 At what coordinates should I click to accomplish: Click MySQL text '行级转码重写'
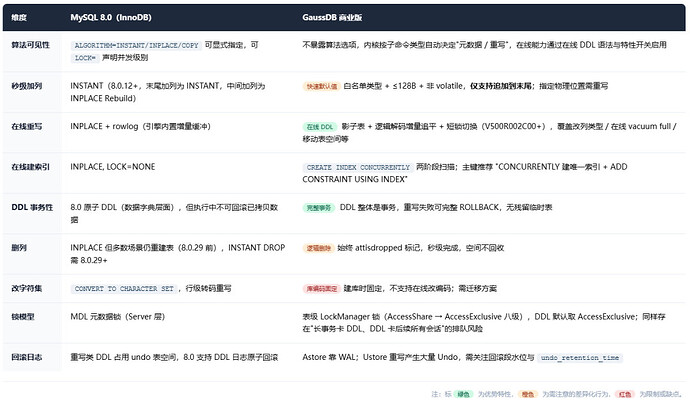click(208, 288)
